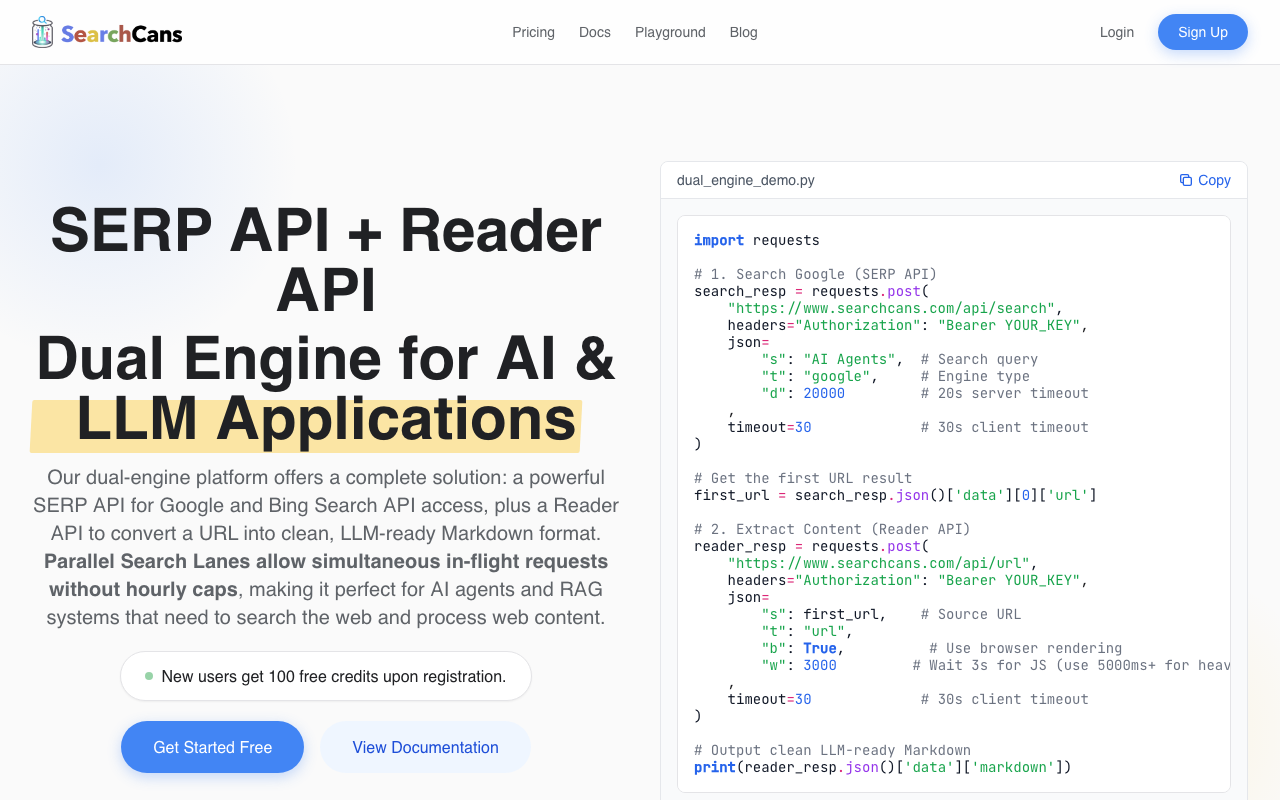Click the 100 free credits notice badge

click(326, 677)
